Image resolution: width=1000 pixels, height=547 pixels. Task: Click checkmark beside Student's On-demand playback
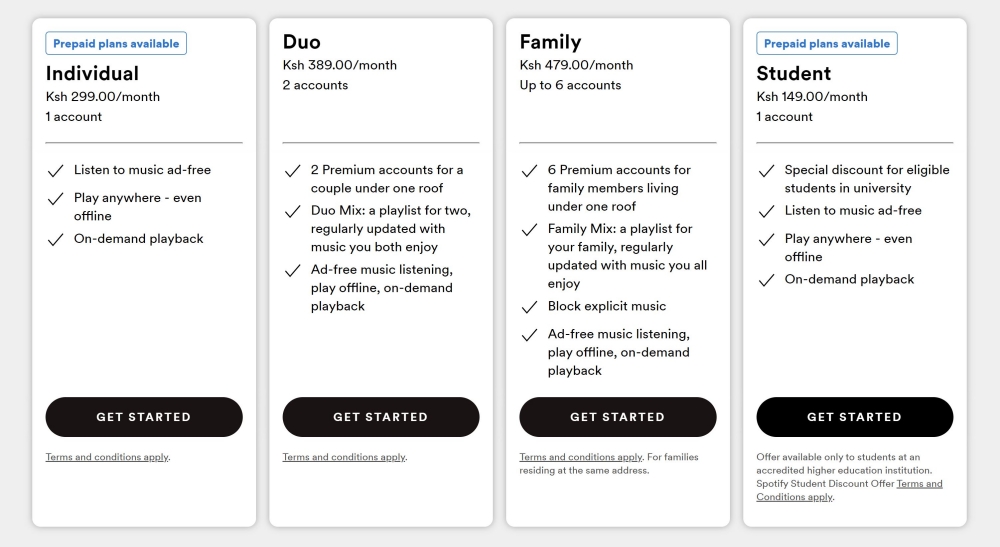point(767,281)
